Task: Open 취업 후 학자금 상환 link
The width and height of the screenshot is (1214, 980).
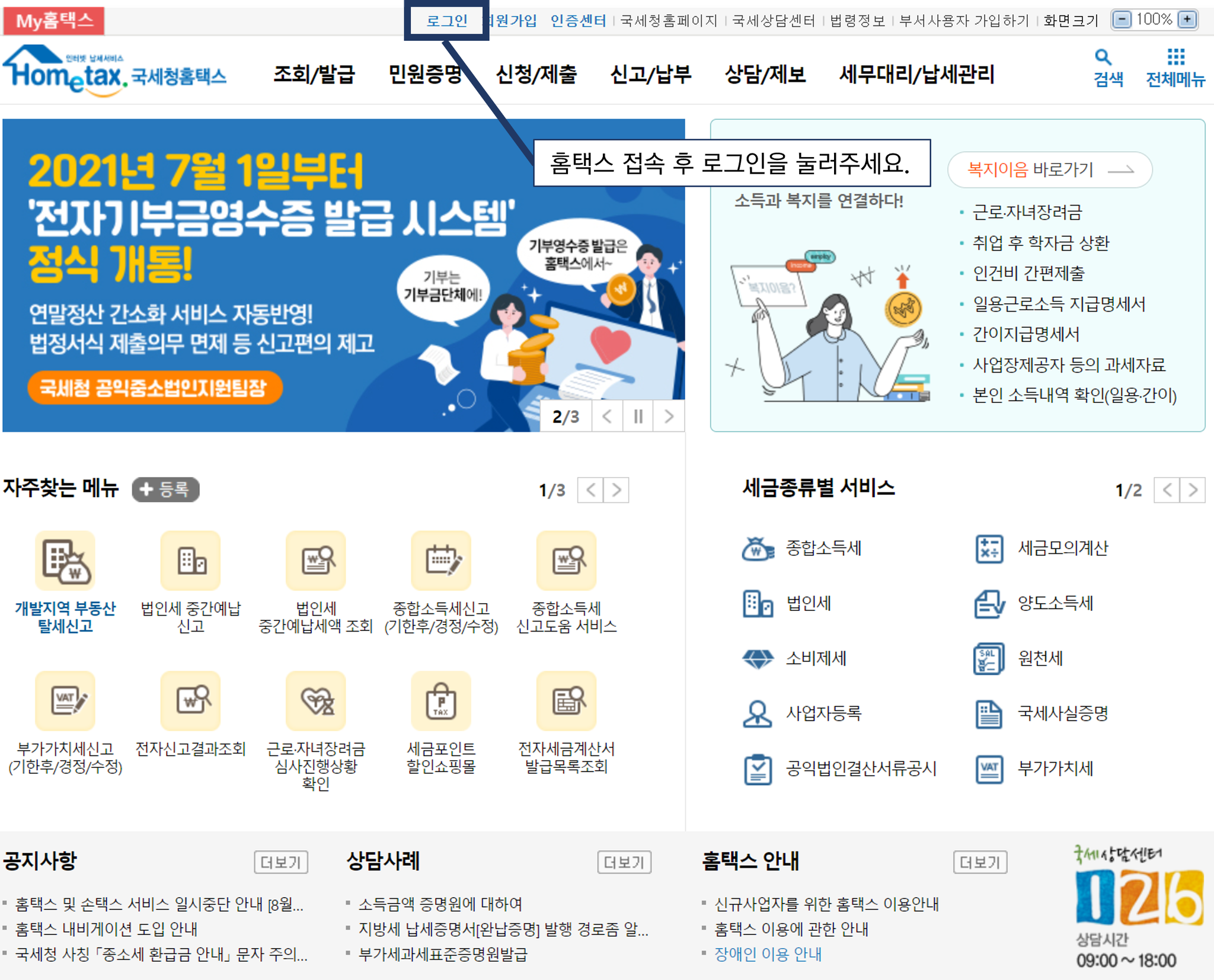Action: coord(1041,243)
